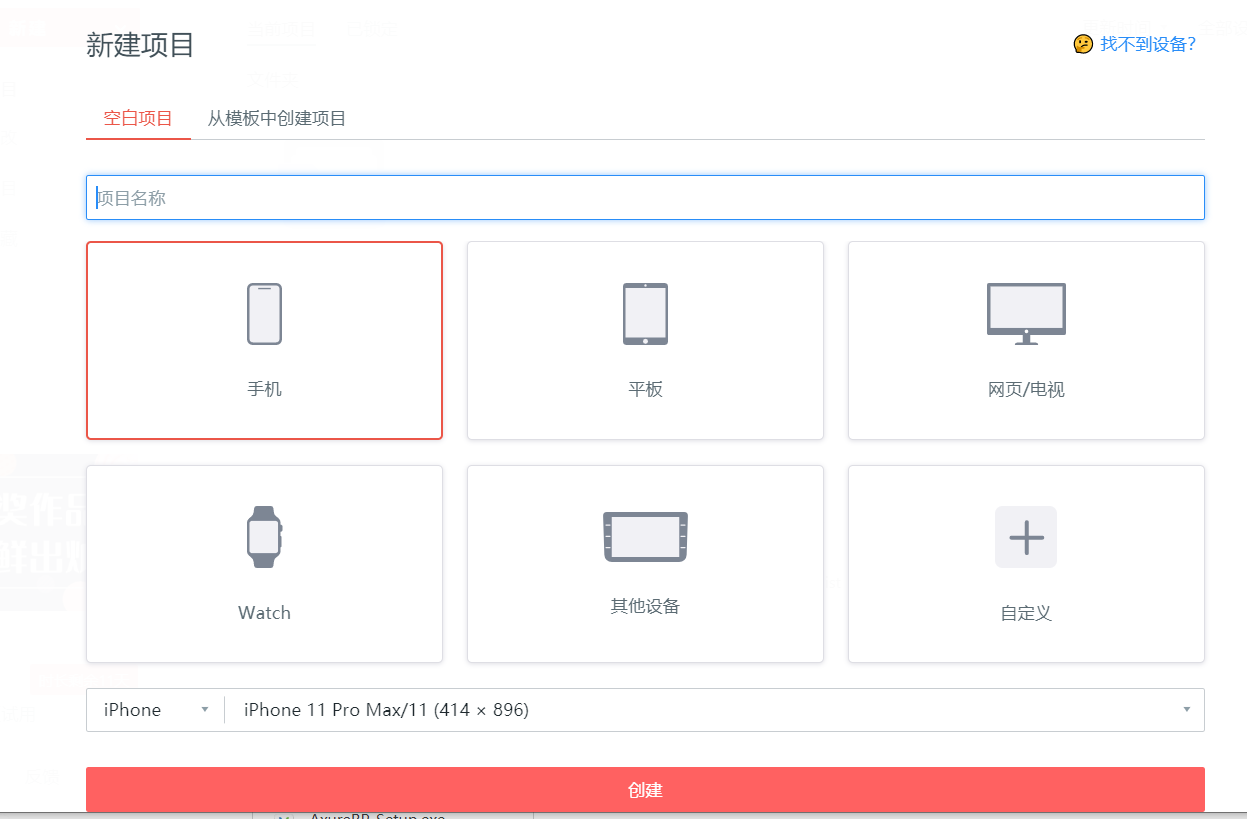This screenshot has width=1247, height=819.
Task: Click the arrow of the model size dropdown
Action: (x=1187, y=710)
